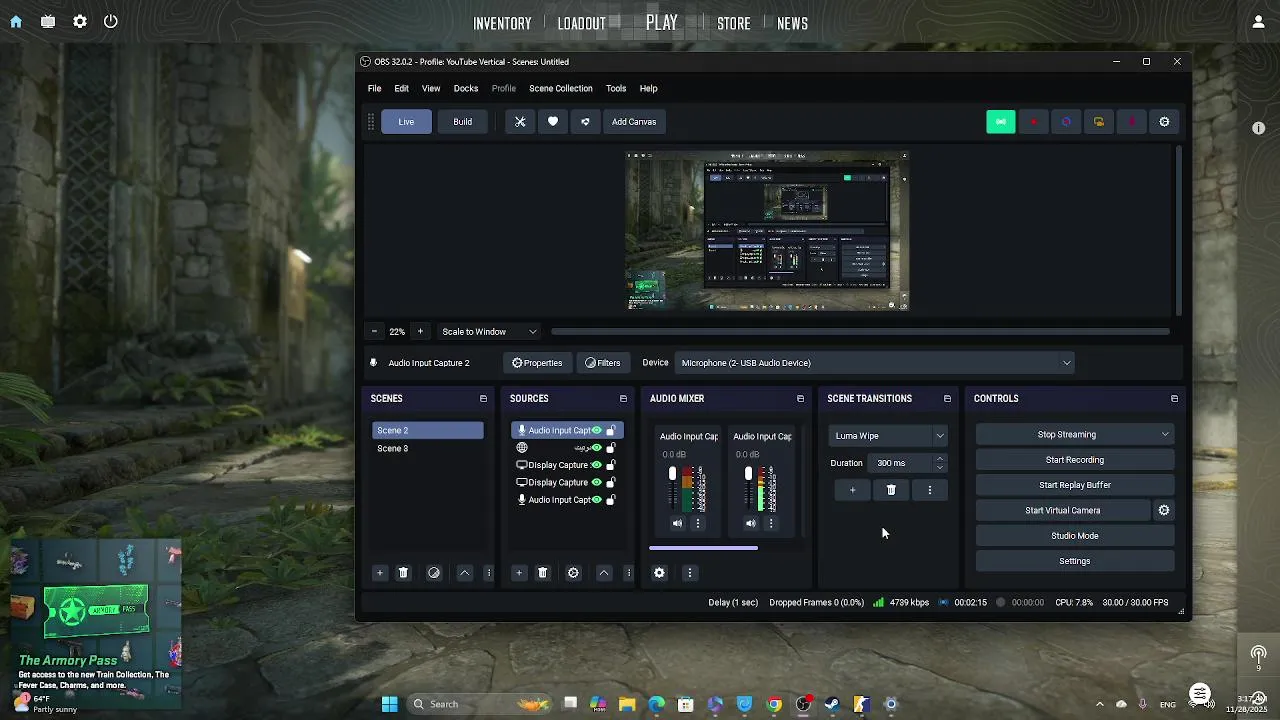The height and width of the screenshot is (720, 1280).
Task: Open transition properties three-dot menu
Action: tap(930, 490)
